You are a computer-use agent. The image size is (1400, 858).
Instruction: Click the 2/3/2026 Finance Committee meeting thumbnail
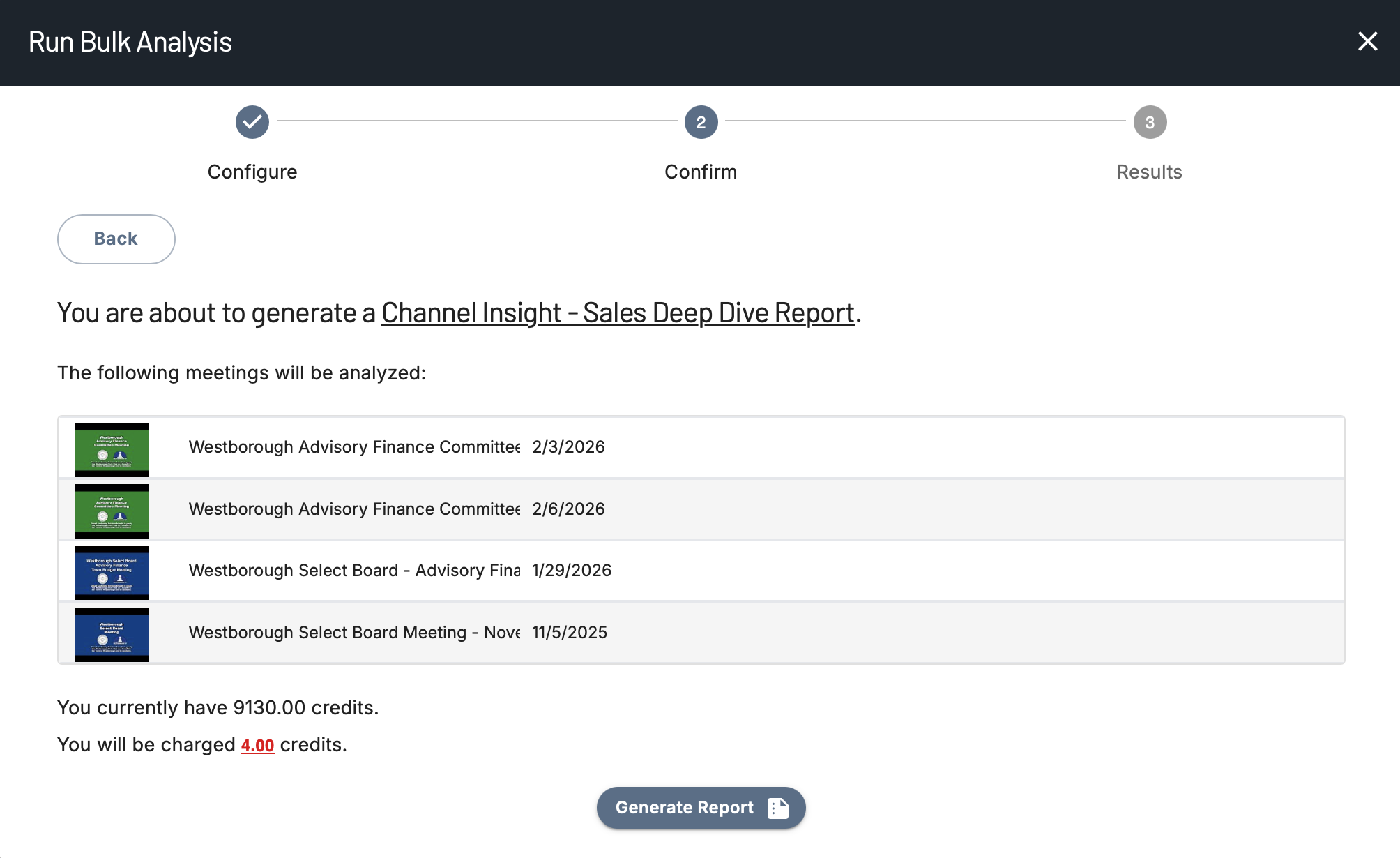tap(112, 449)
